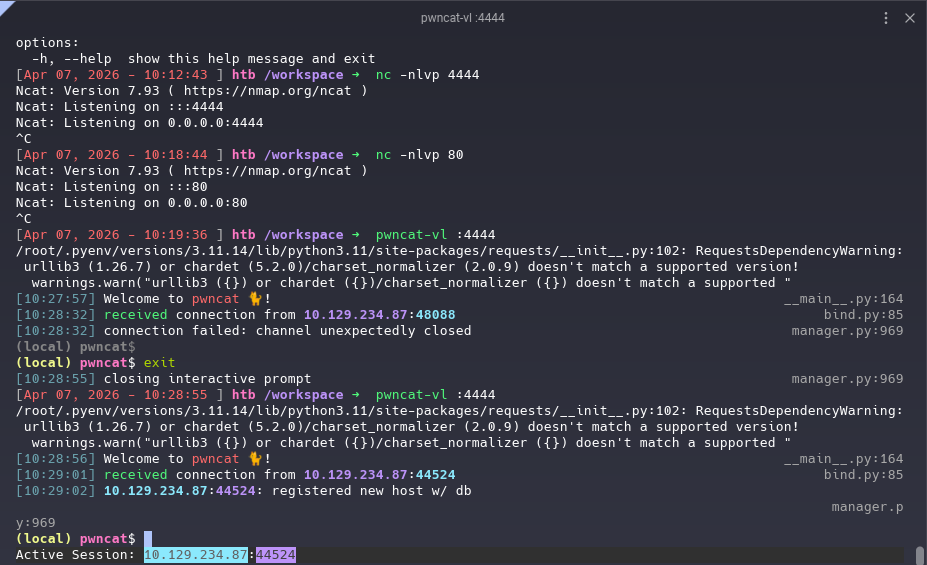927x565 pixels.
Task: Click the highlighted Active Session IP 10.129.234.87
Action: pos(195,555)
